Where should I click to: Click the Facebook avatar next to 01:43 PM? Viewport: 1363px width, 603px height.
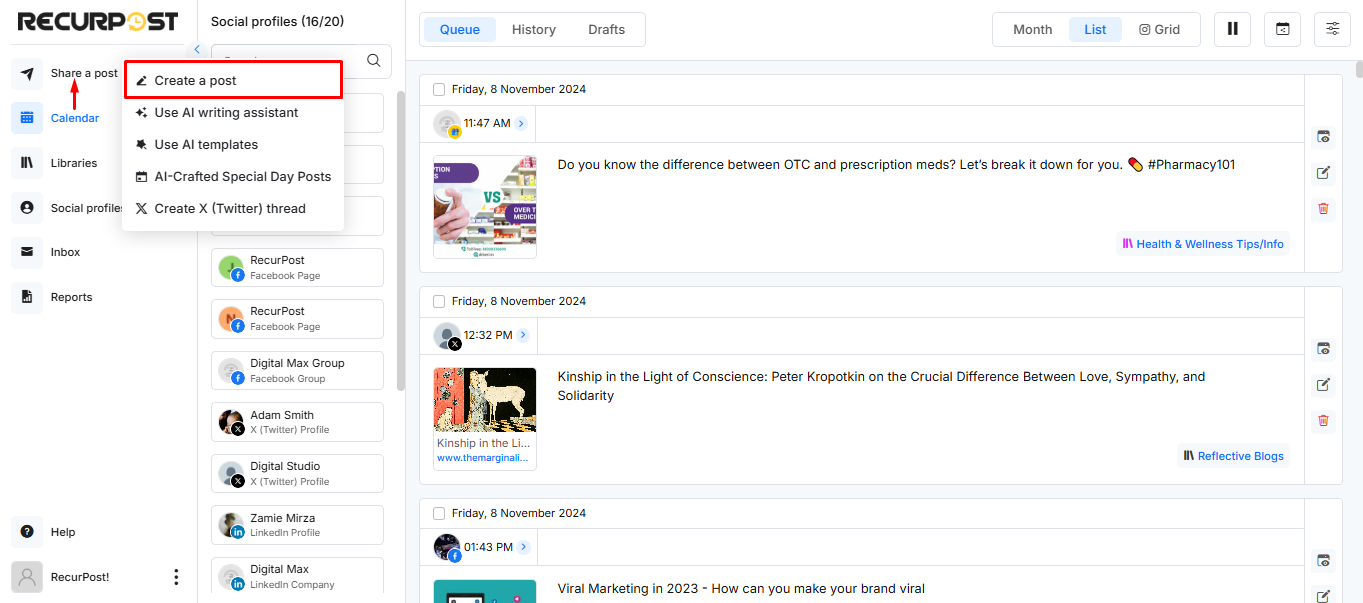pyautogui.click(x=447, y=548)
